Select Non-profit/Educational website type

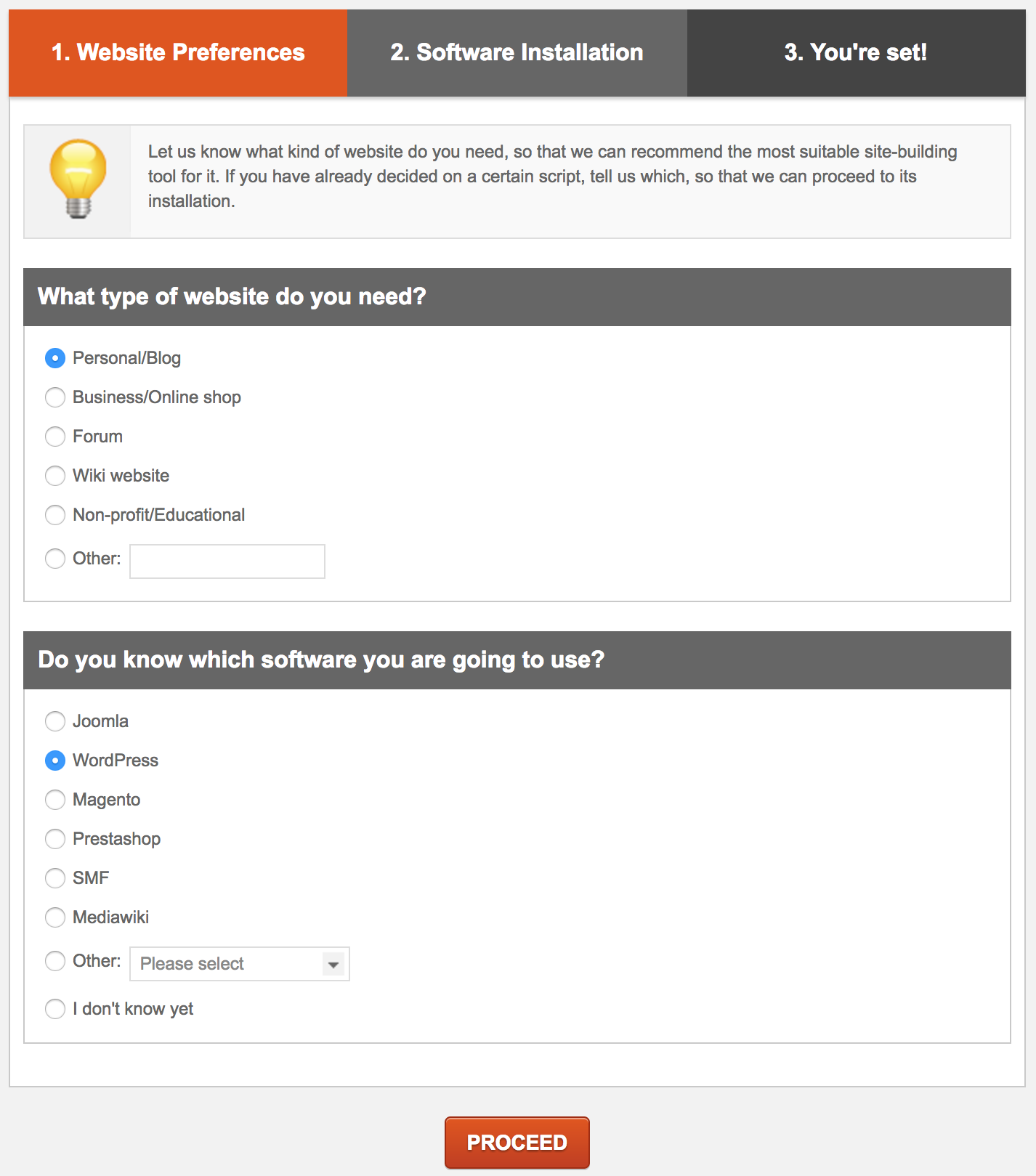55,515
